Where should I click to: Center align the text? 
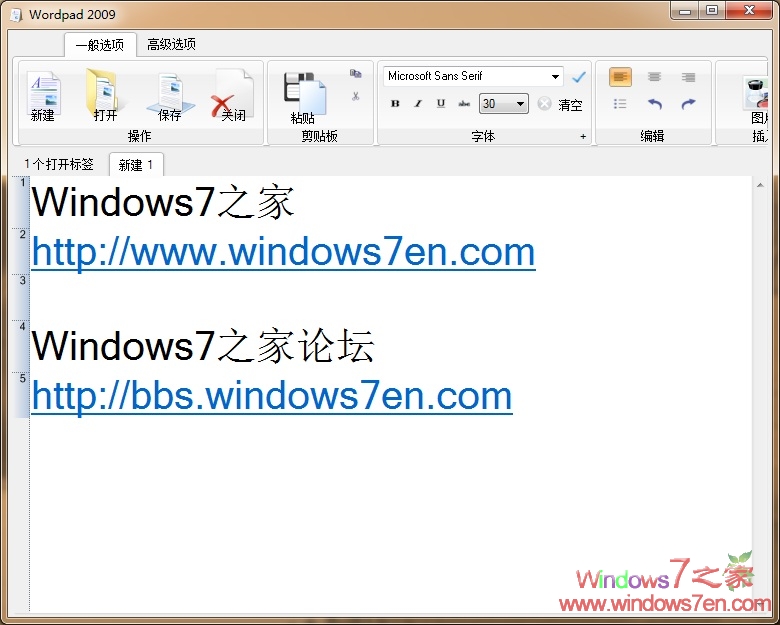(655, 77)
